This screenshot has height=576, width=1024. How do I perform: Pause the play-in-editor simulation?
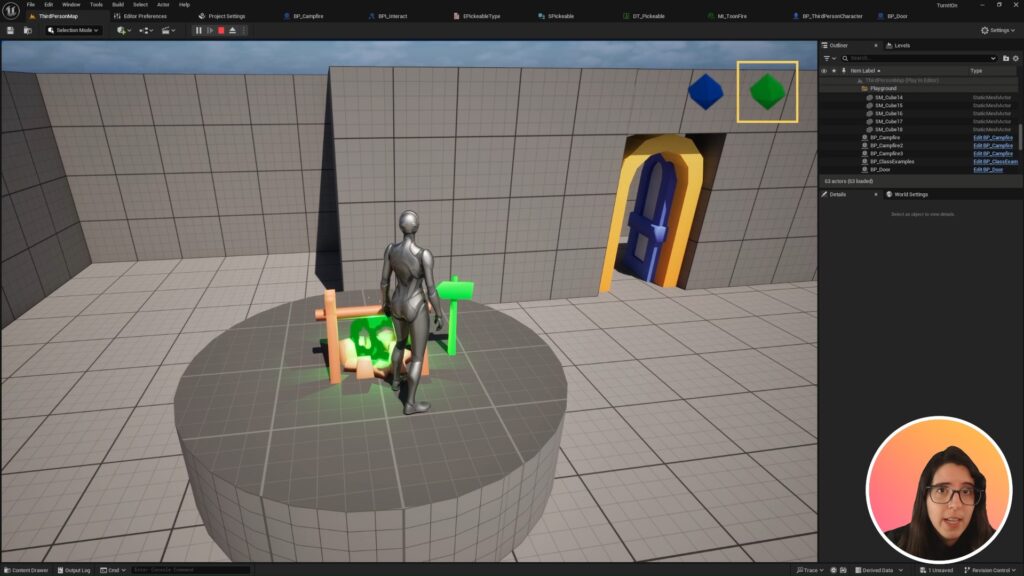[199, 31]
